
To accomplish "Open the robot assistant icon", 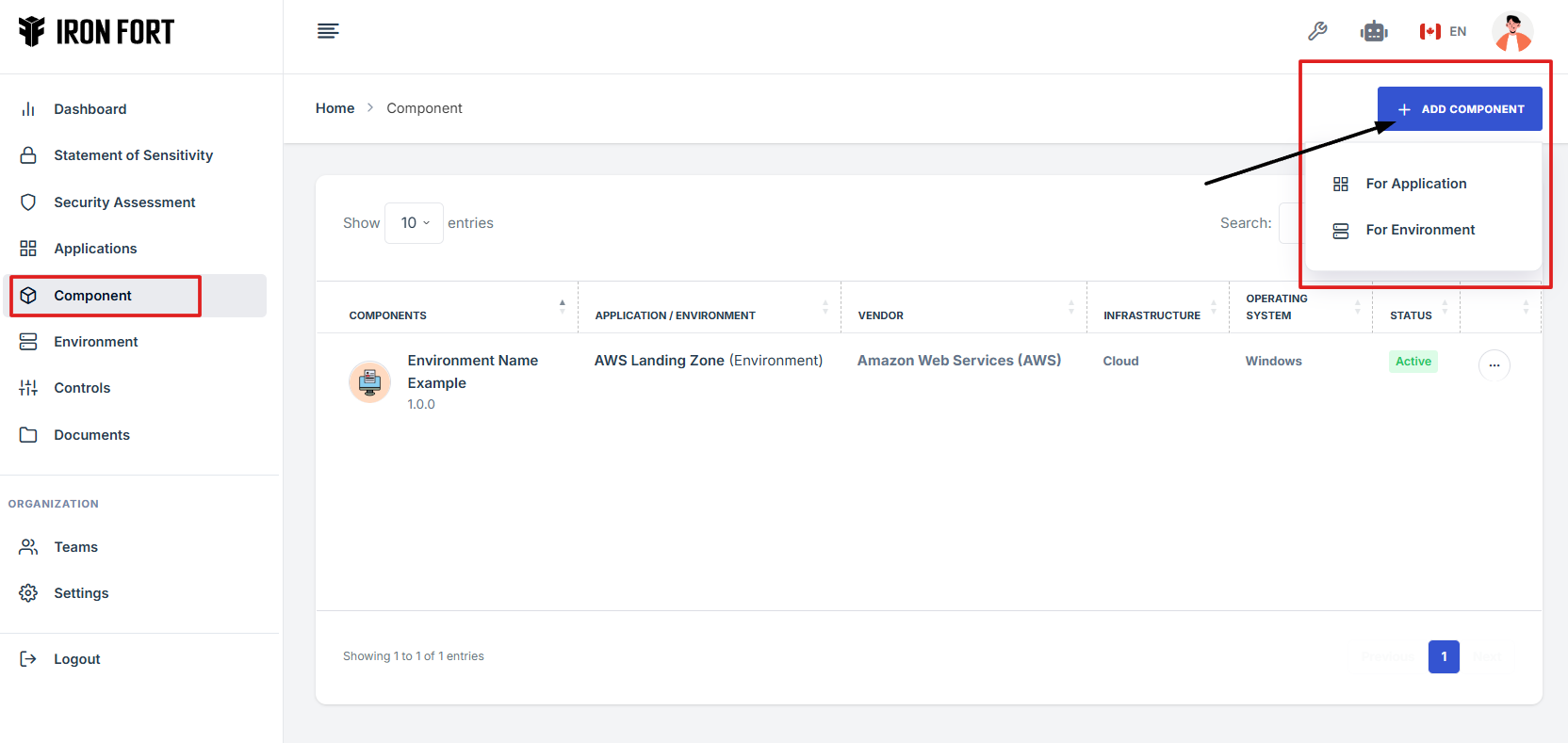I will pyautogui.click(x=1374, y=31).
